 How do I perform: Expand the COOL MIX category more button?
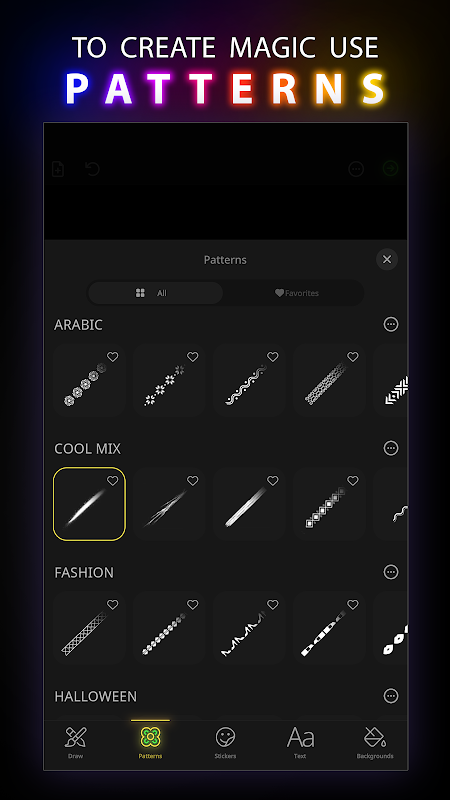click(x=391, y=448)
